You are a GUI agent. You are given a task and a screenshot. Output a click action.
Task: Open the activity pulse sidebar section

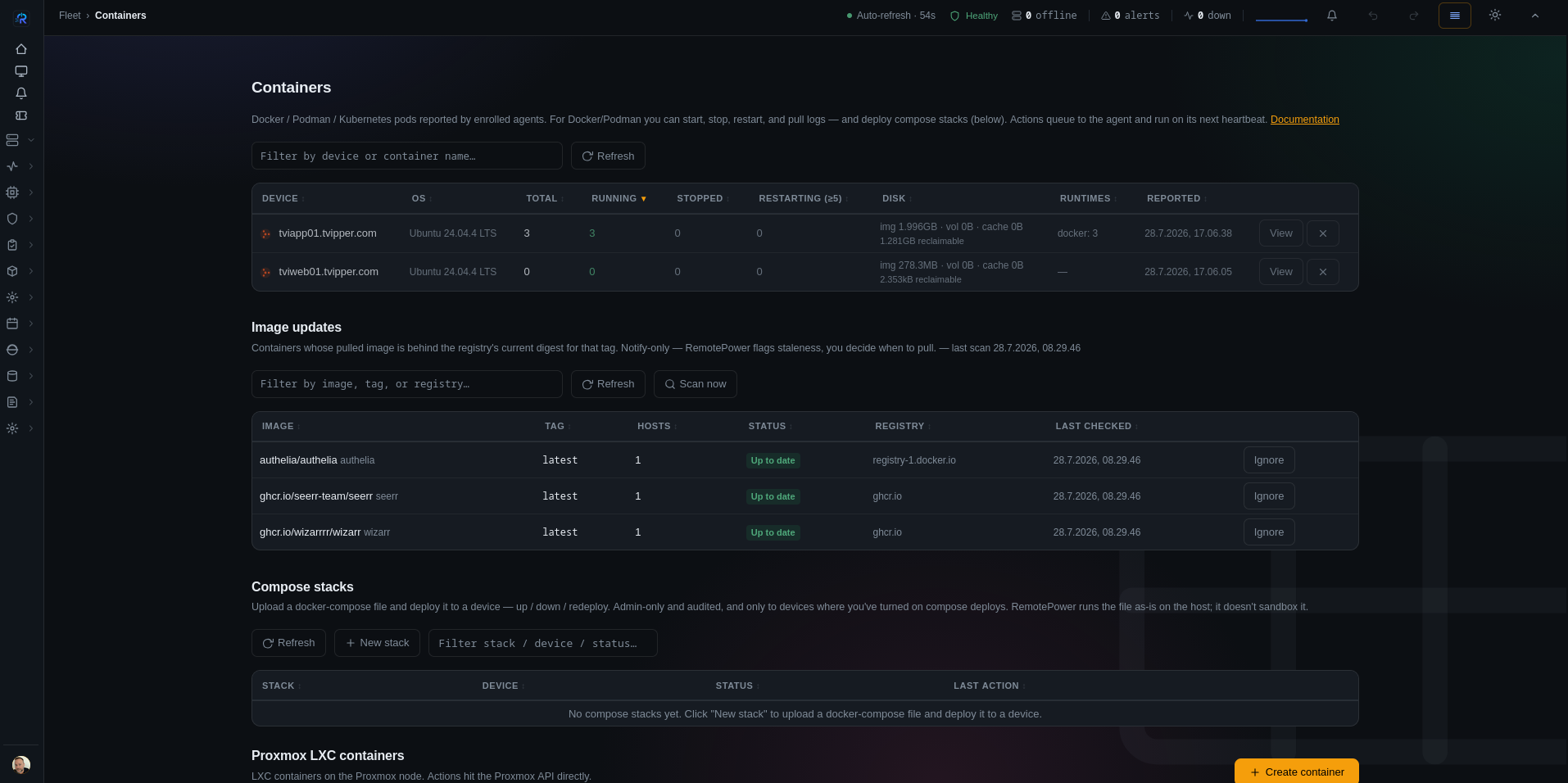point(12,166)
